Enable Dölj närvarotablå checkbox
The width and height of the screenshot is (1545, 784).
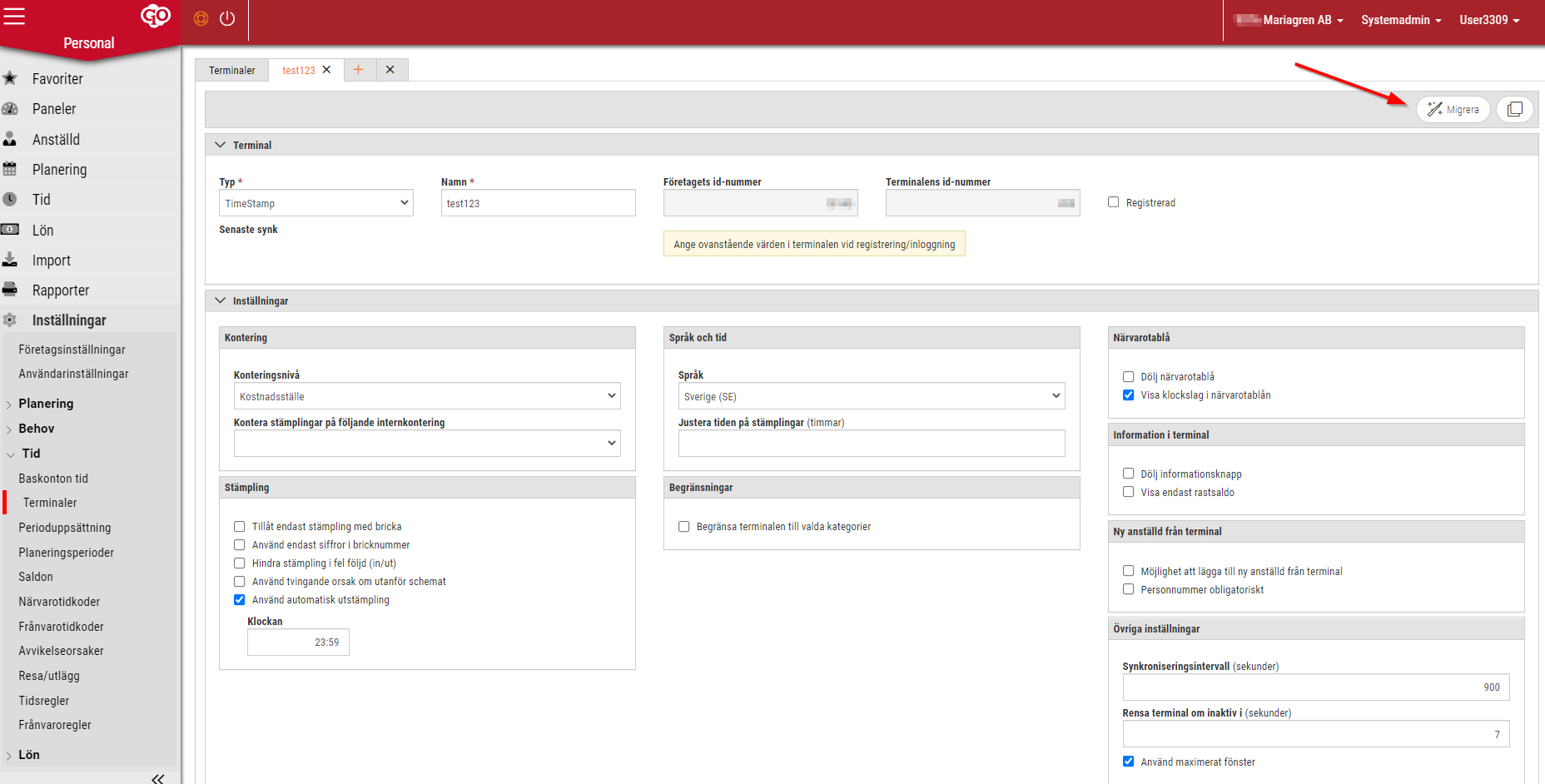coord(1128,377)
